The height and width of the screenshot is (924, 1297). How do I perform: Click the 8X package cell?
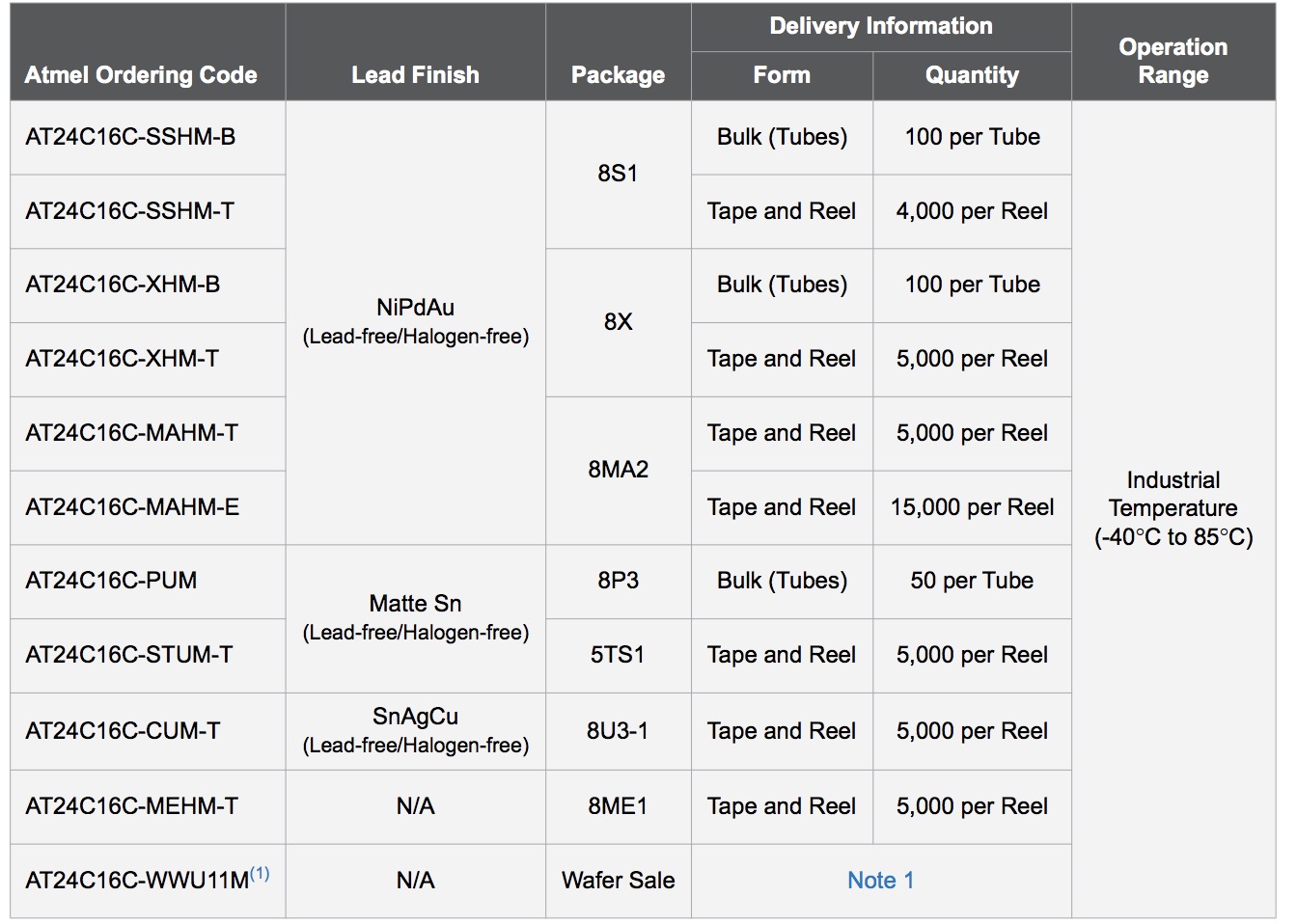(x=618, y=322)
